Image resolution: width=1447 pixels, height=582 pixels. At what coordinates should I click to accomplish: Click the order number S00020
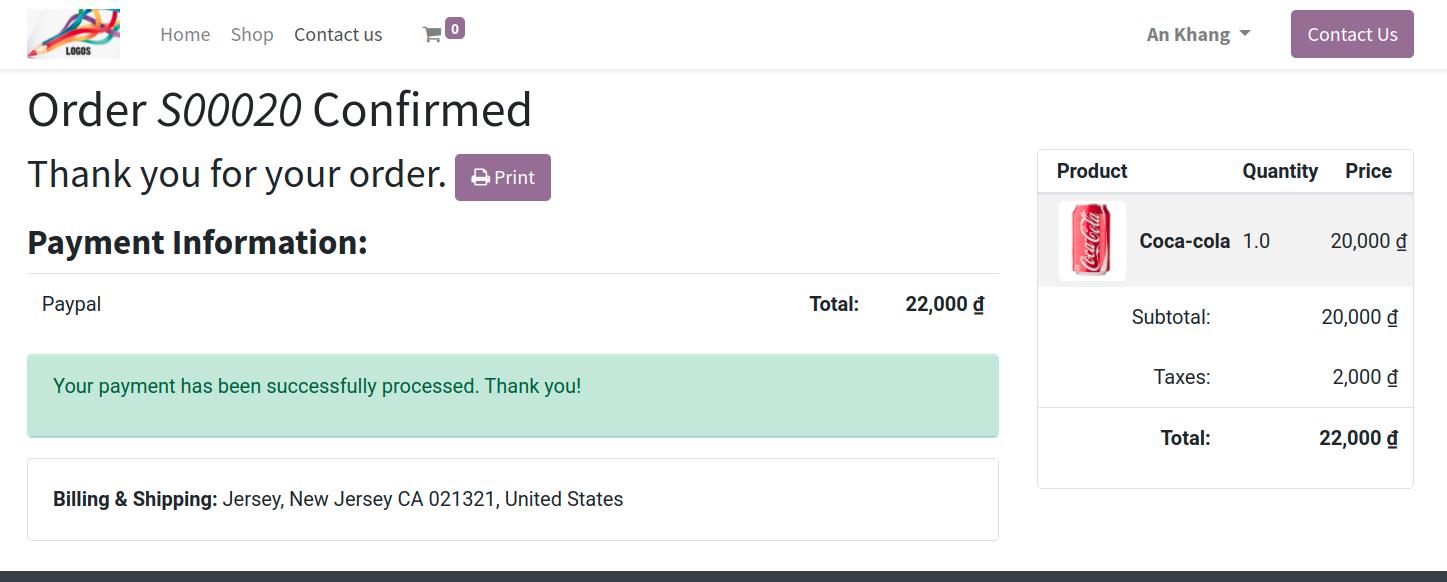229,109
